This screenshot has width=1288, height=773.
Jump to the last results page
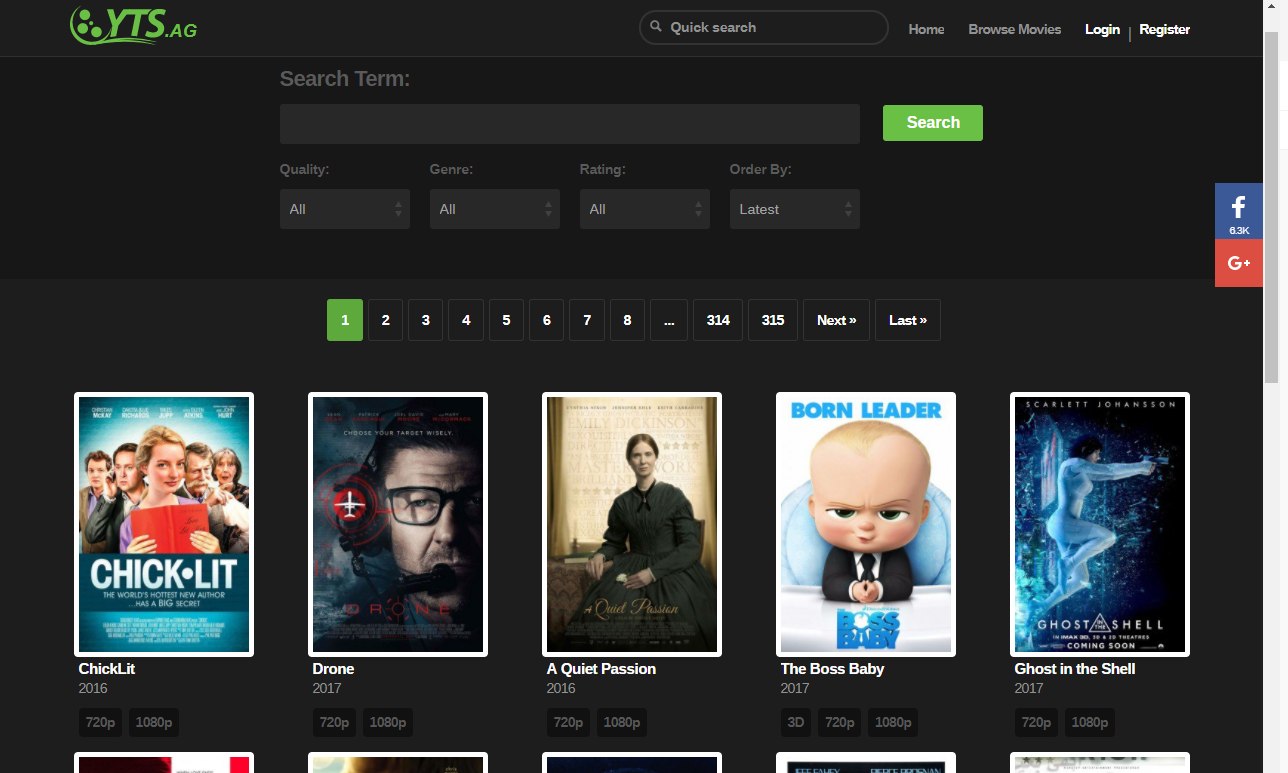coord(907,319)
